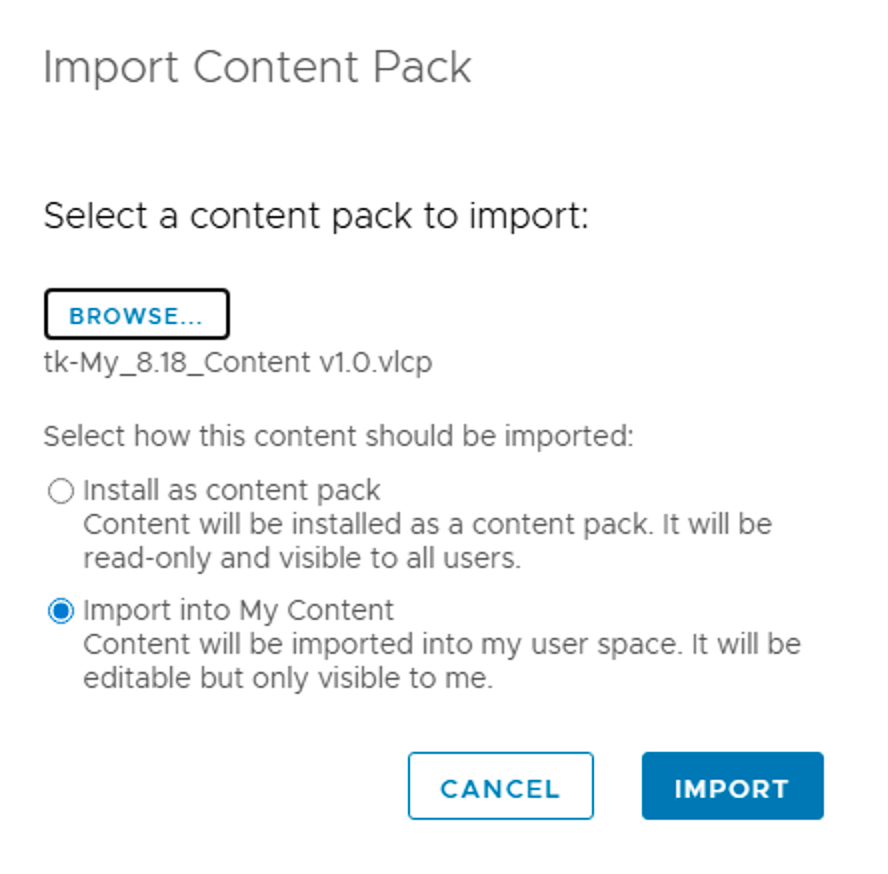This screenshot has width=888, height=874.
Task: Click the "Content will be imported into my user space" line
Action: tap(441, 644)
